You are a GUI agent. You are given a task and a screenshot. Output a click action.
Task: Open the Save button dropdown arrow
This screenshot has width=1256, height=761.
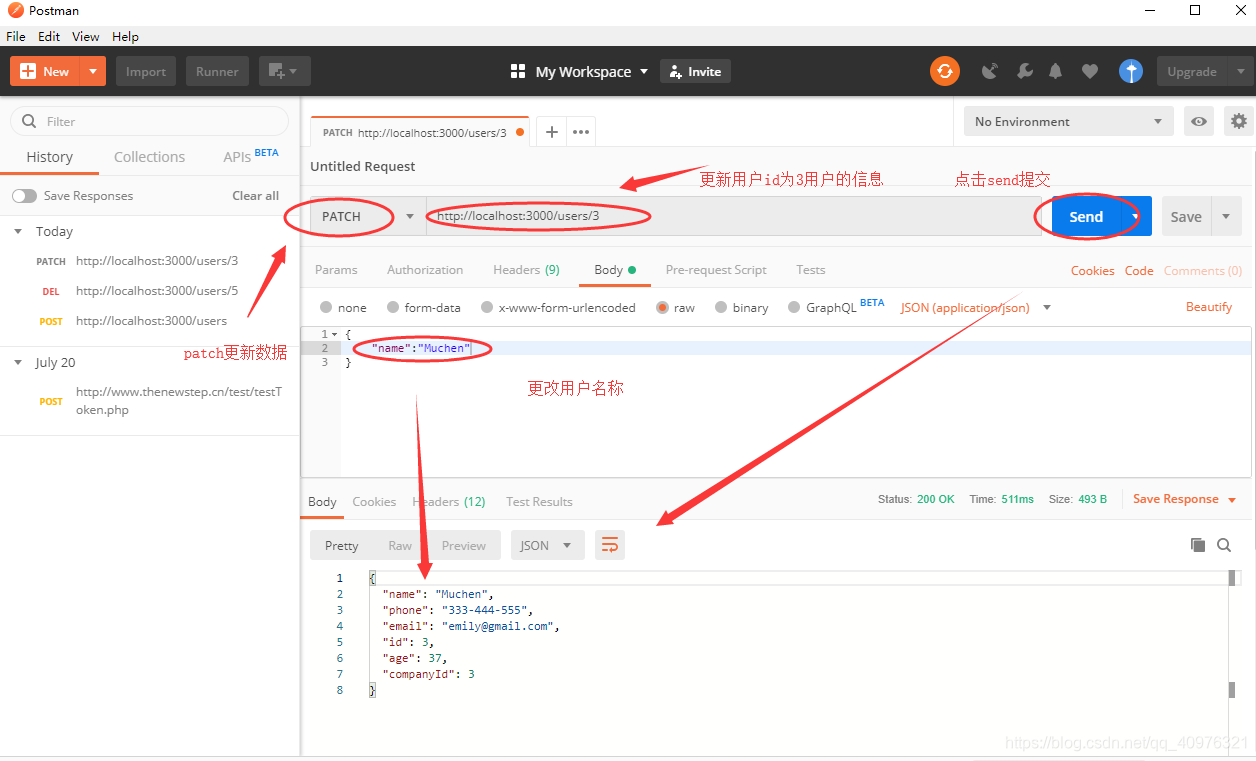click(1227, 216)
